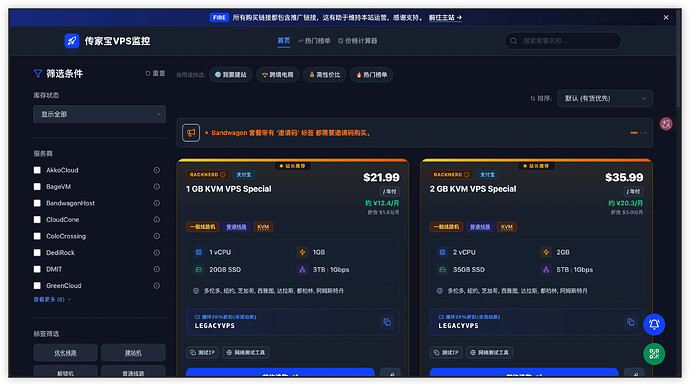
Task: Check the DMIT provider box
Action: pyautogui.click(x=37, y=269)
